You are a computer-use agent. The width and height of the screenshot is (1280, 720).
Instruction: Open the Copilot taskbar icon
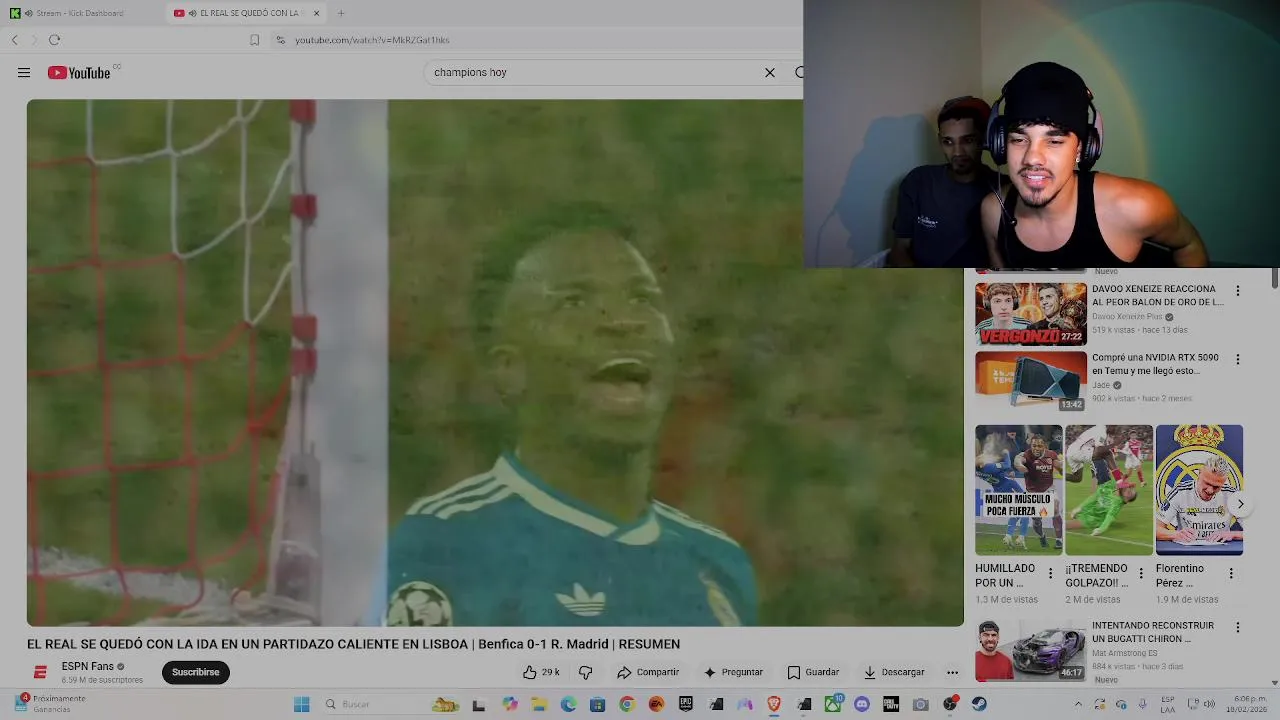click(510, 704)
